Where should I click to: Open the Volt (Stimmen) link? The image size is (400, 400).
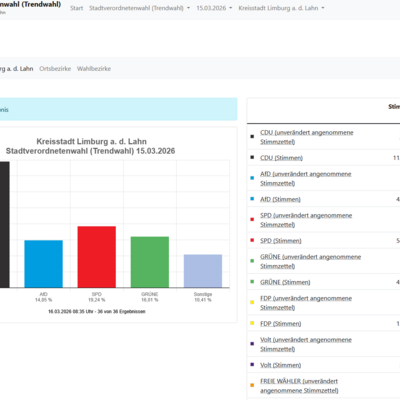pos(281,365)
